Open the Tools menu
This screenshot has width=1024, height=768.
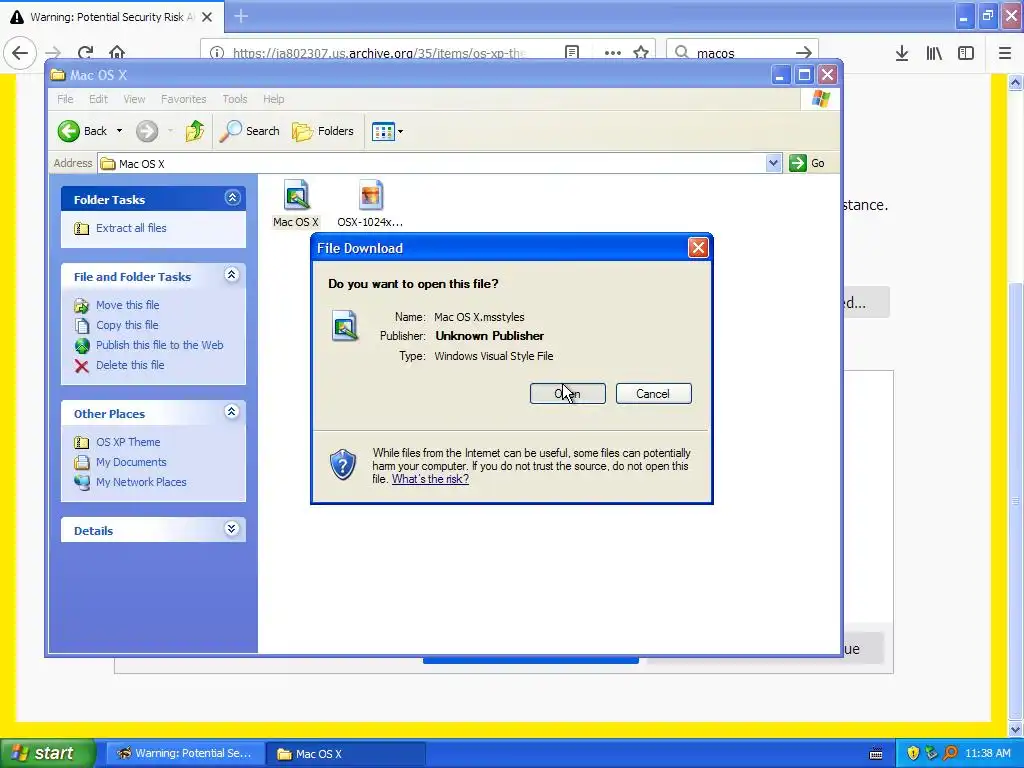234,99
